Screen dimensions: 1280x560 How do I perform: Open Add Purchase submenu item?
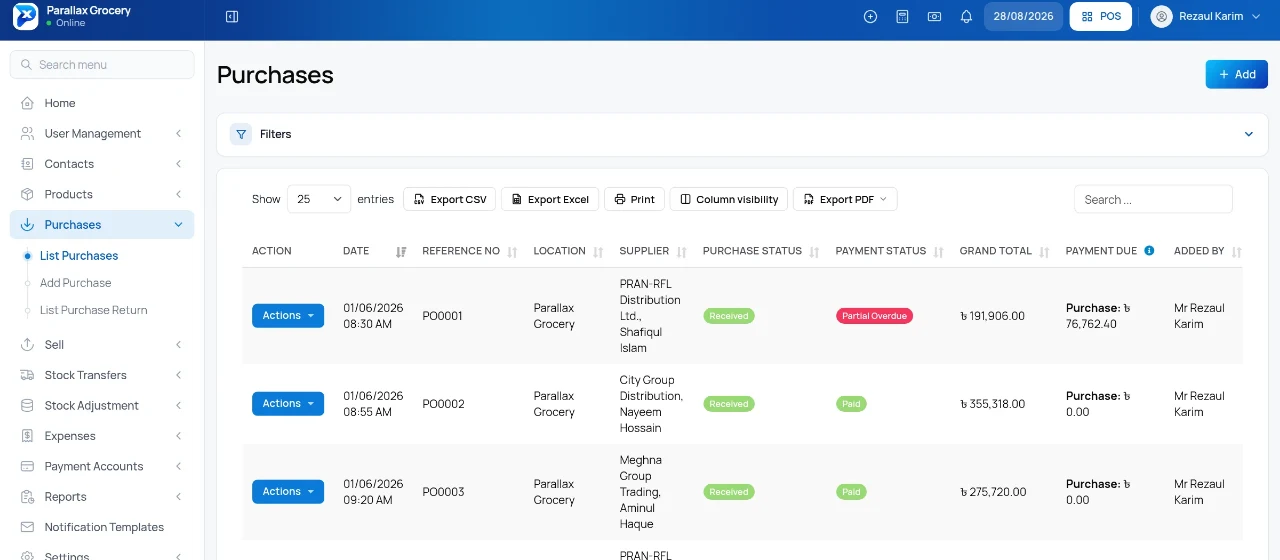tap(75, 283)
